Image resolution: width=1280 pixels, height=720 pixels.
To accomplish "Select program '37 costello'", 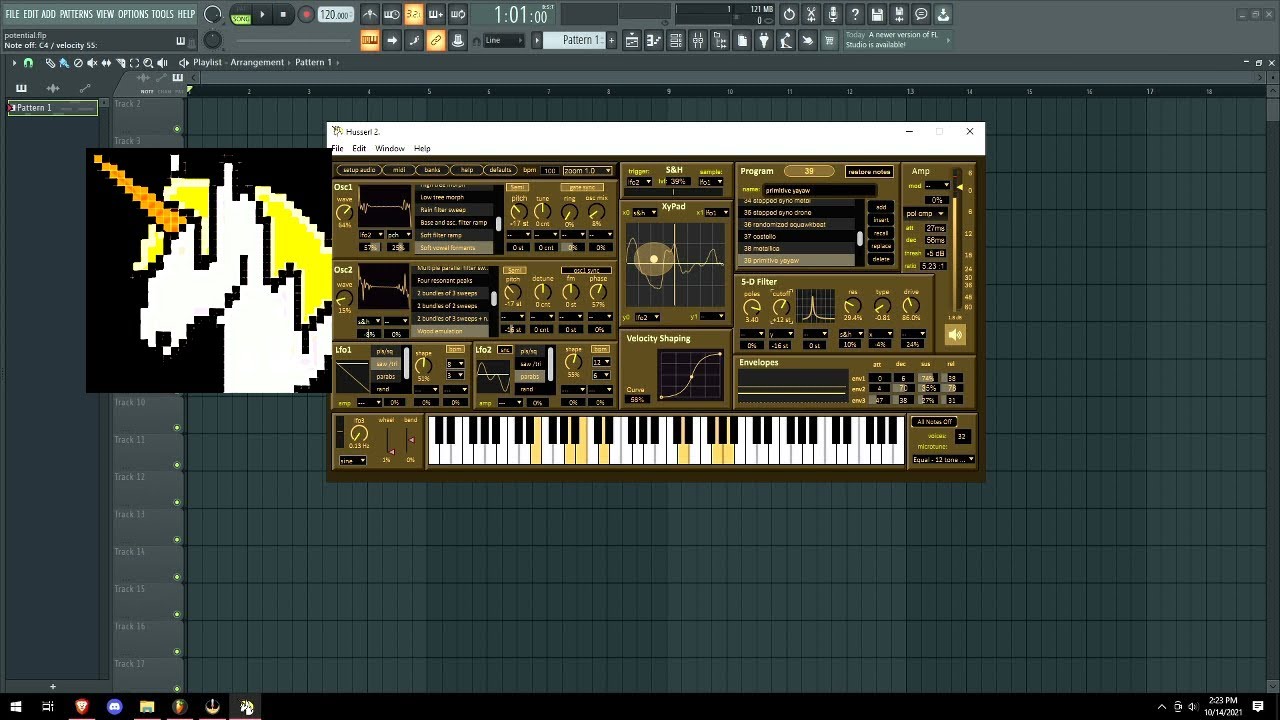I will 798,237.
